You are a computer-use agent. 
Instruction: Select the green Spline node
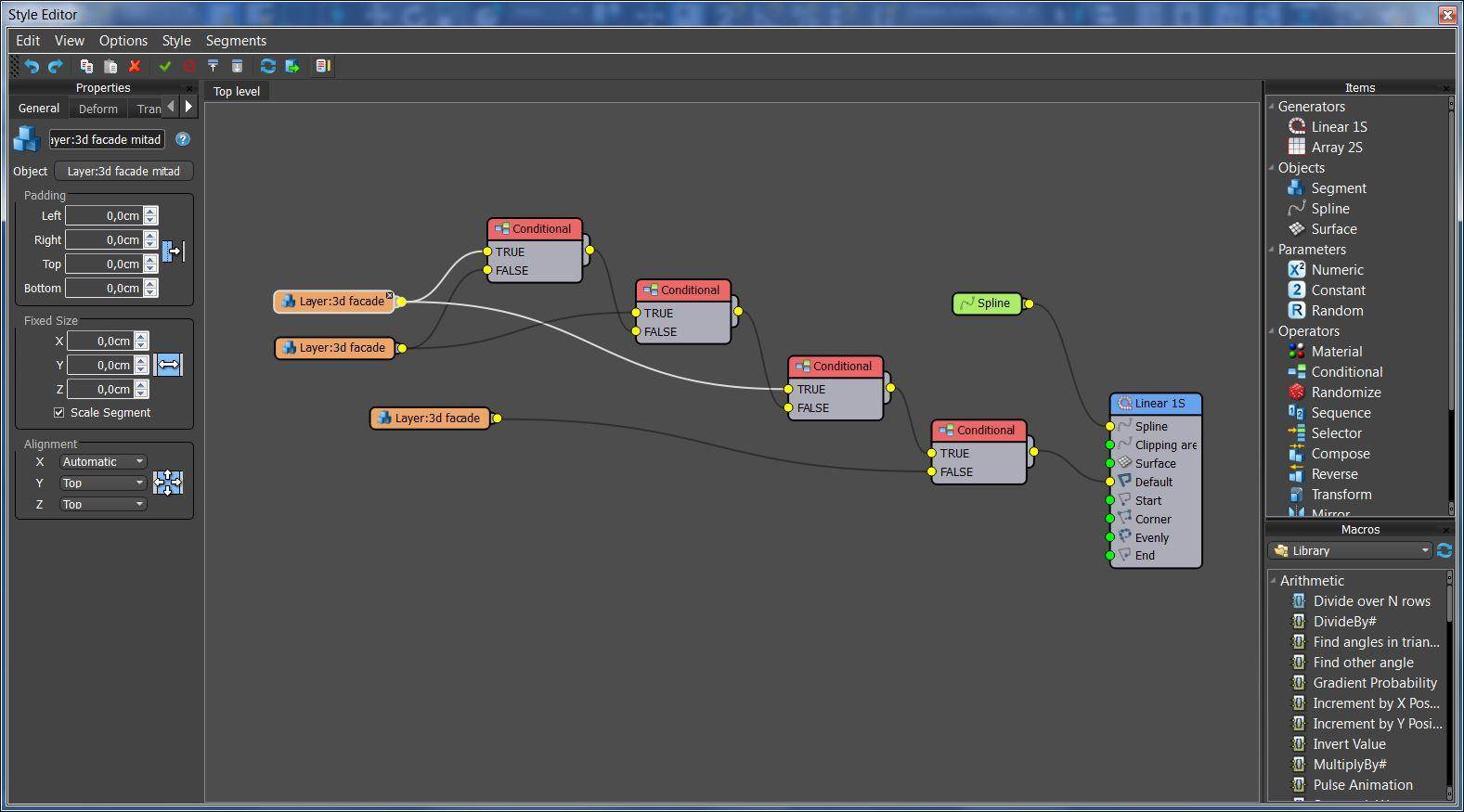pyautogui.click(x=987, y=303)
